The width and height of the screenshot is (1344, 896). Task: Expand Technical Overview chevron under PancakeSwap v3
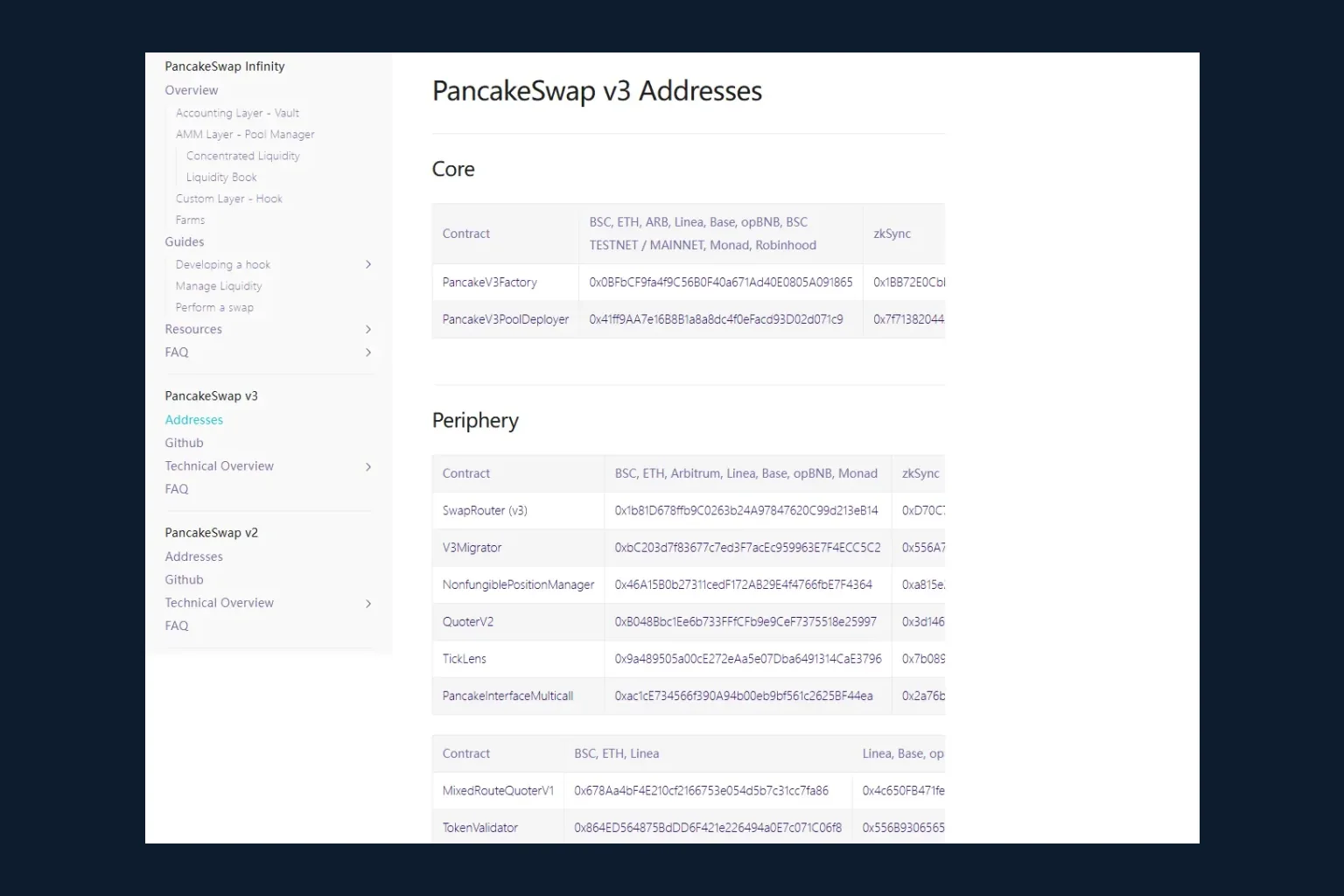pyautogui.click(x=368, y=466)
